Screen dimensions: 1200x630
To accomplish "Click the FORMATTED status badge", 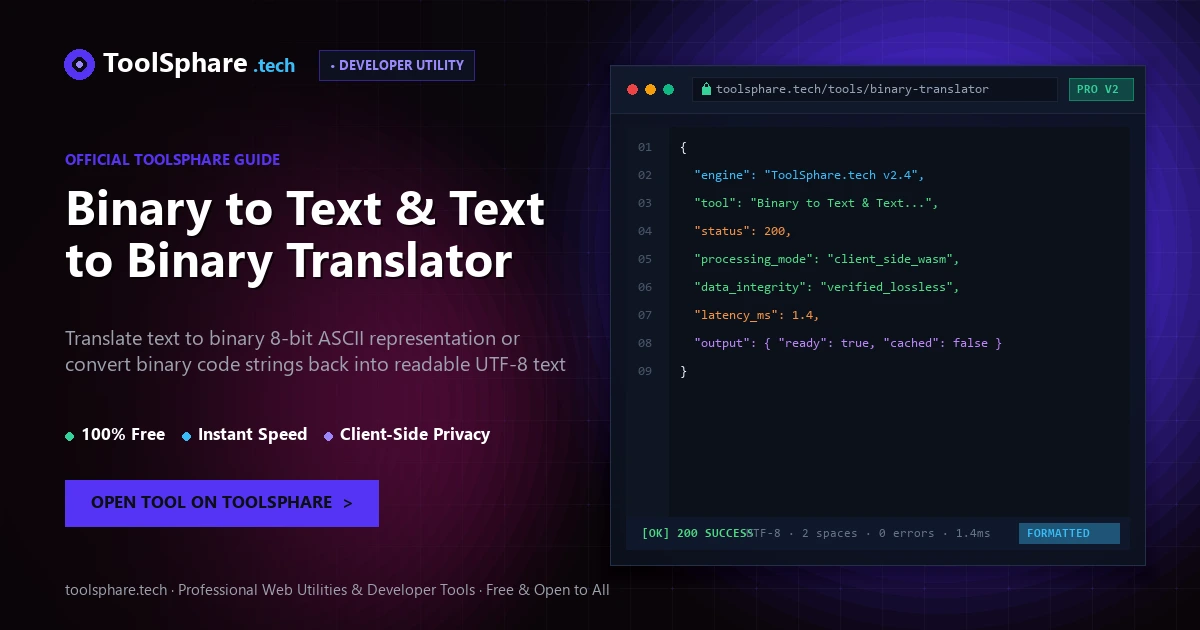I will coord(1069,533).
